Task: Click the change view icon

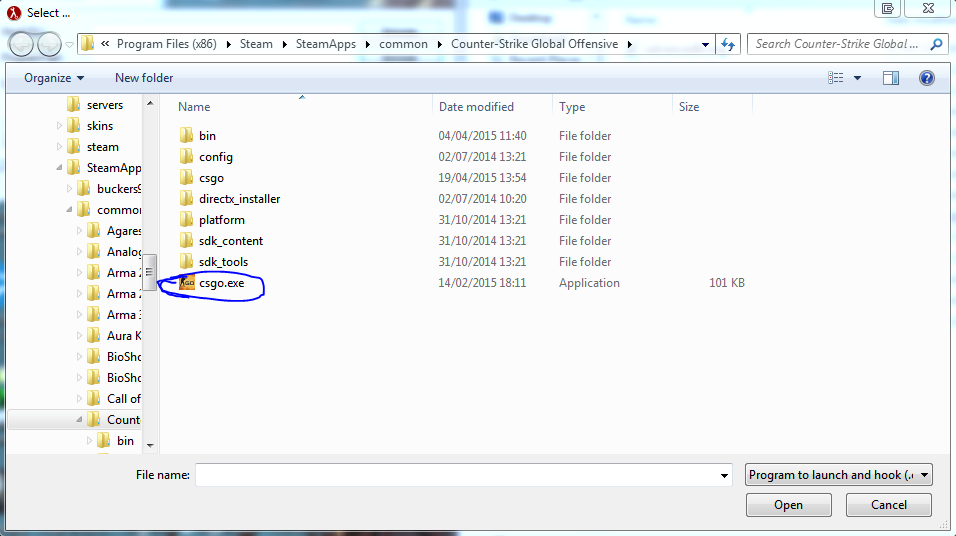Action: (835, 78)
